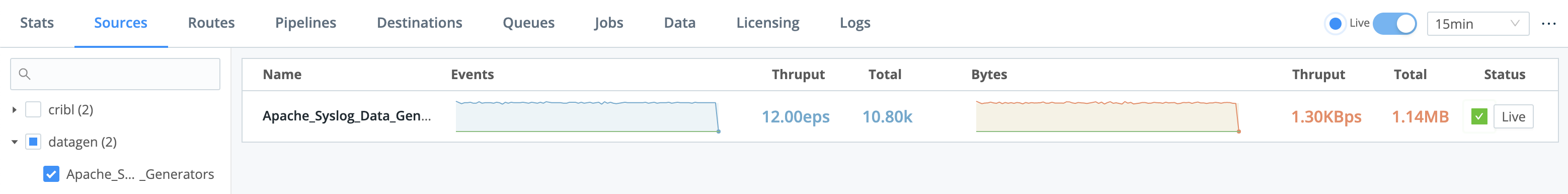Click the blue Live indicator dot

(x=1336, y=24)
